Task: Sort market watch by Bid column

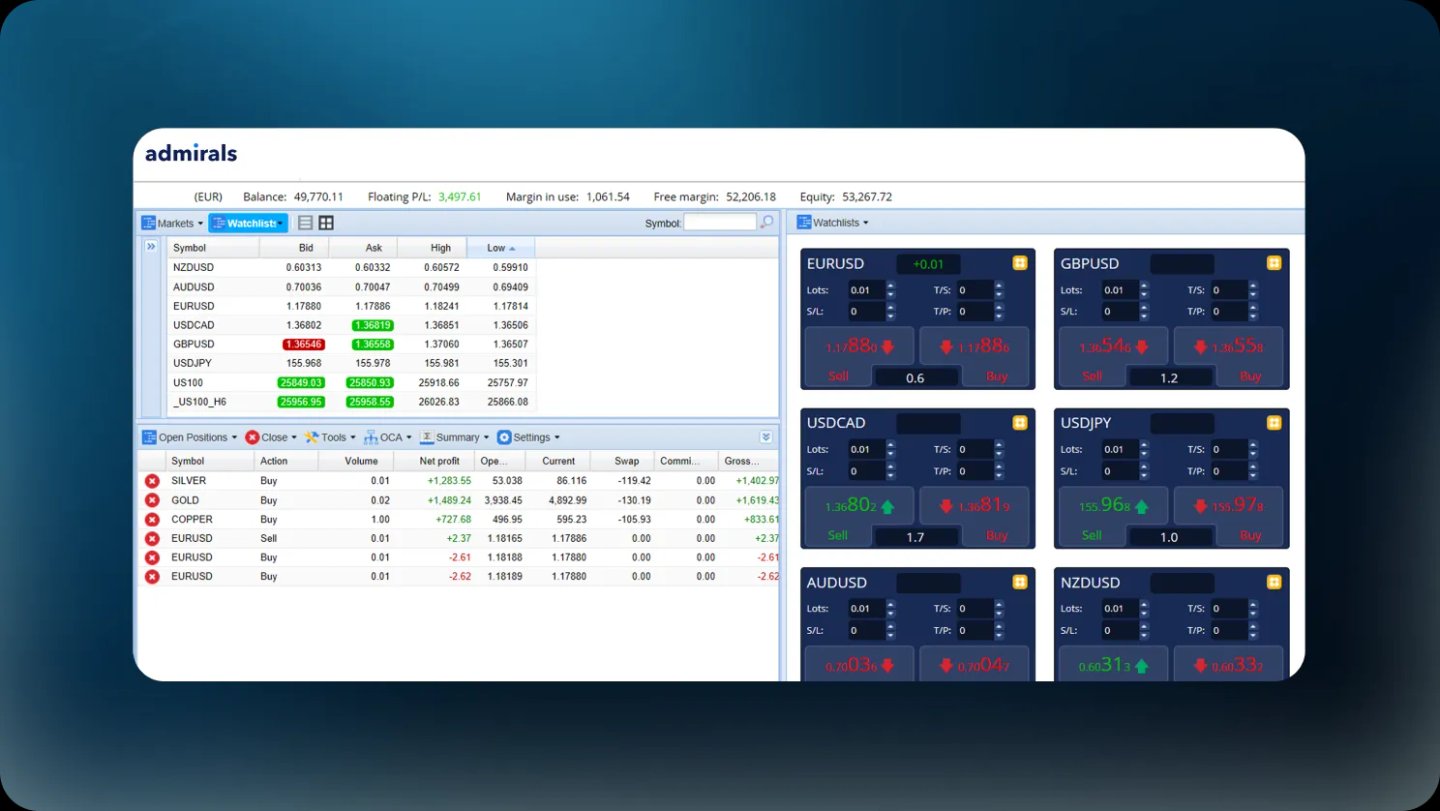Action: point(294,247)
